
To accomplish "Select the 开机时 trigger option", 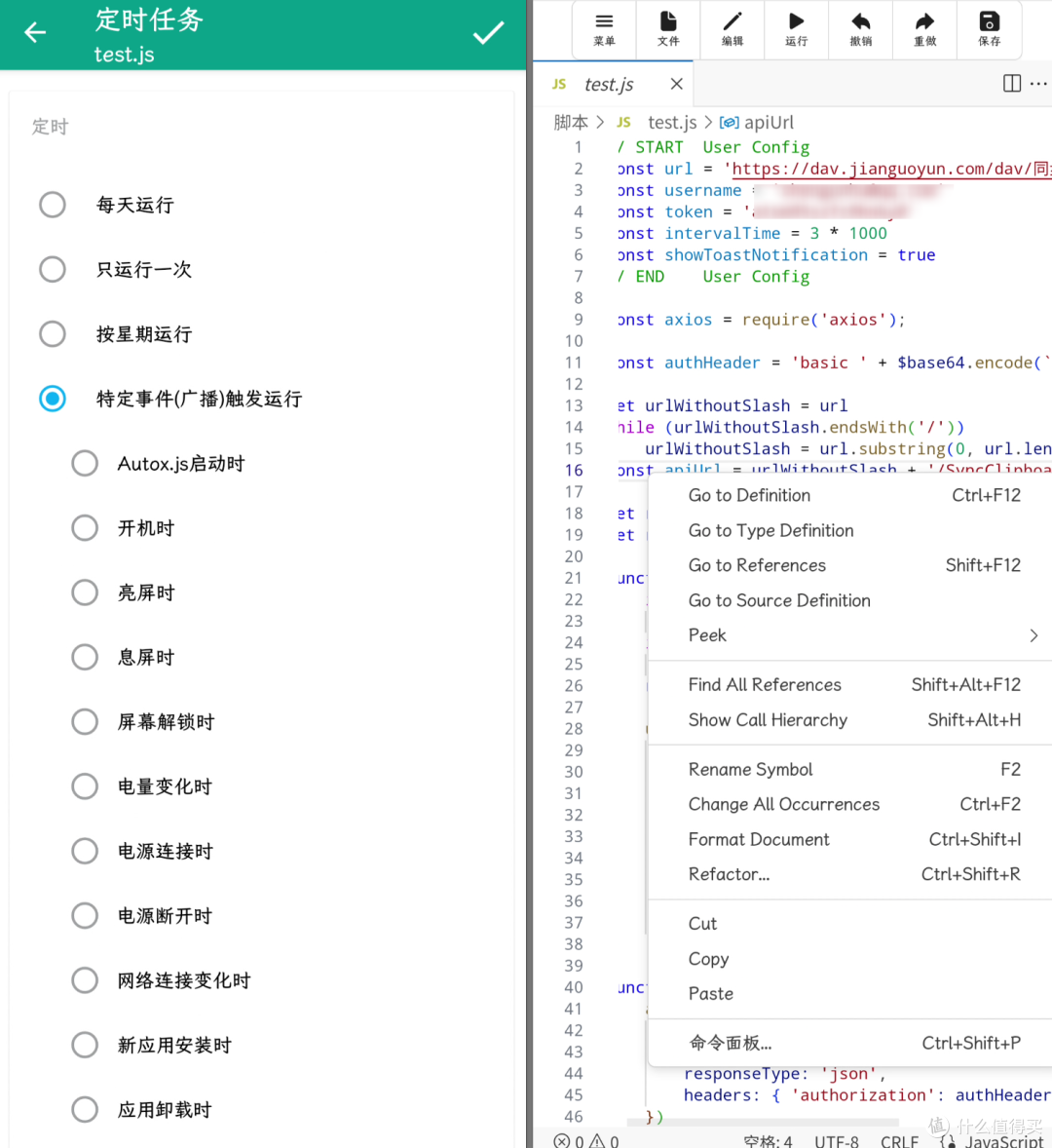I will tap(85, 528).
